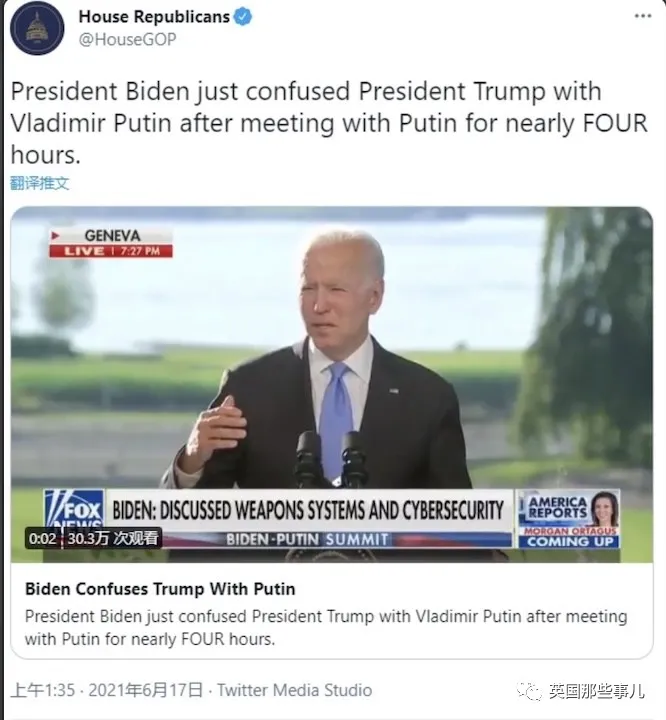This screenshot has height=720, width=666.
Task: Click the Fox News logo in video
Action: 75,511
